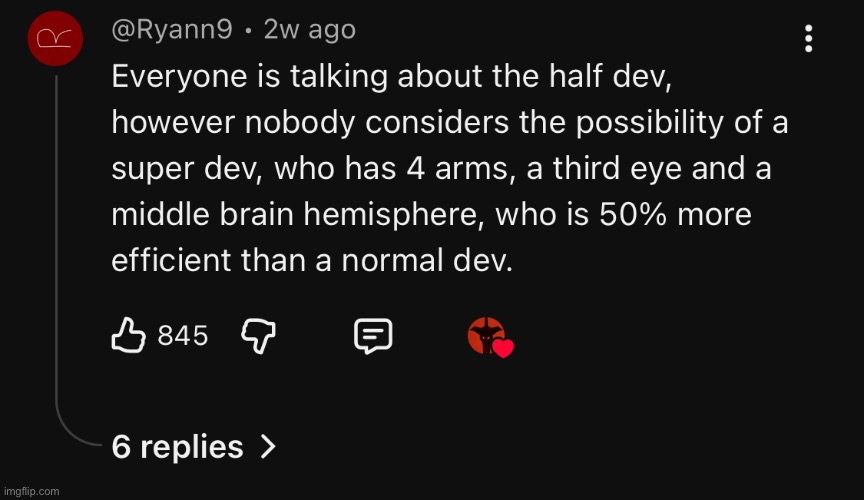Show the "6 replies" thread
The width and height of the screenshot is (864, 500).
[178, 446]
